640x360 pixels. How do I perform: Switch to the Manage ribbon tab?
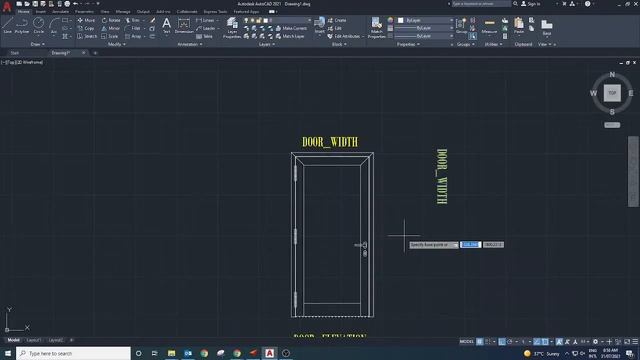coord(123,12)
